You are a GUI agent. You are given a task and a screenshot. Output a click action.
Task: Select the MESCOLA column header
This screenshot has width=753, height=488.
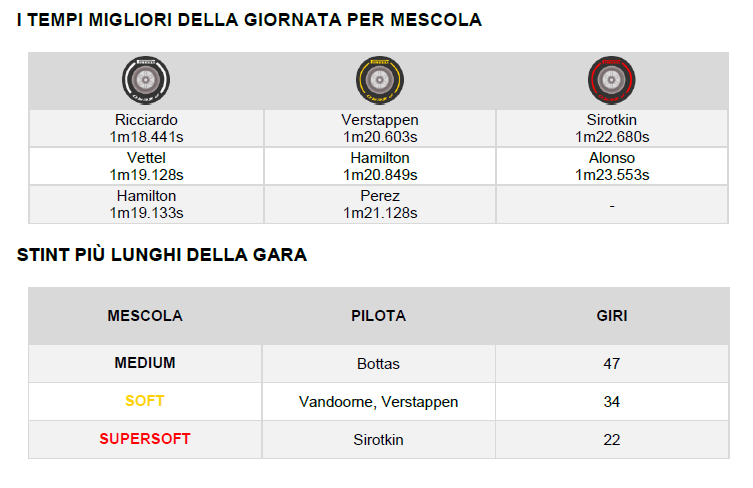tap(145, 316)
